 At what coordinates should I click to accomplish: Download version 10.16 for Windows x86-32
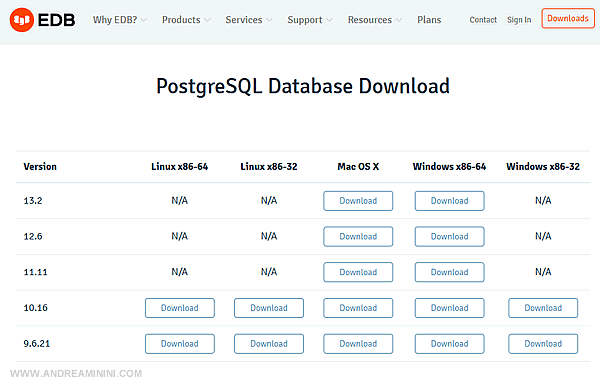[x=543, y=308]
